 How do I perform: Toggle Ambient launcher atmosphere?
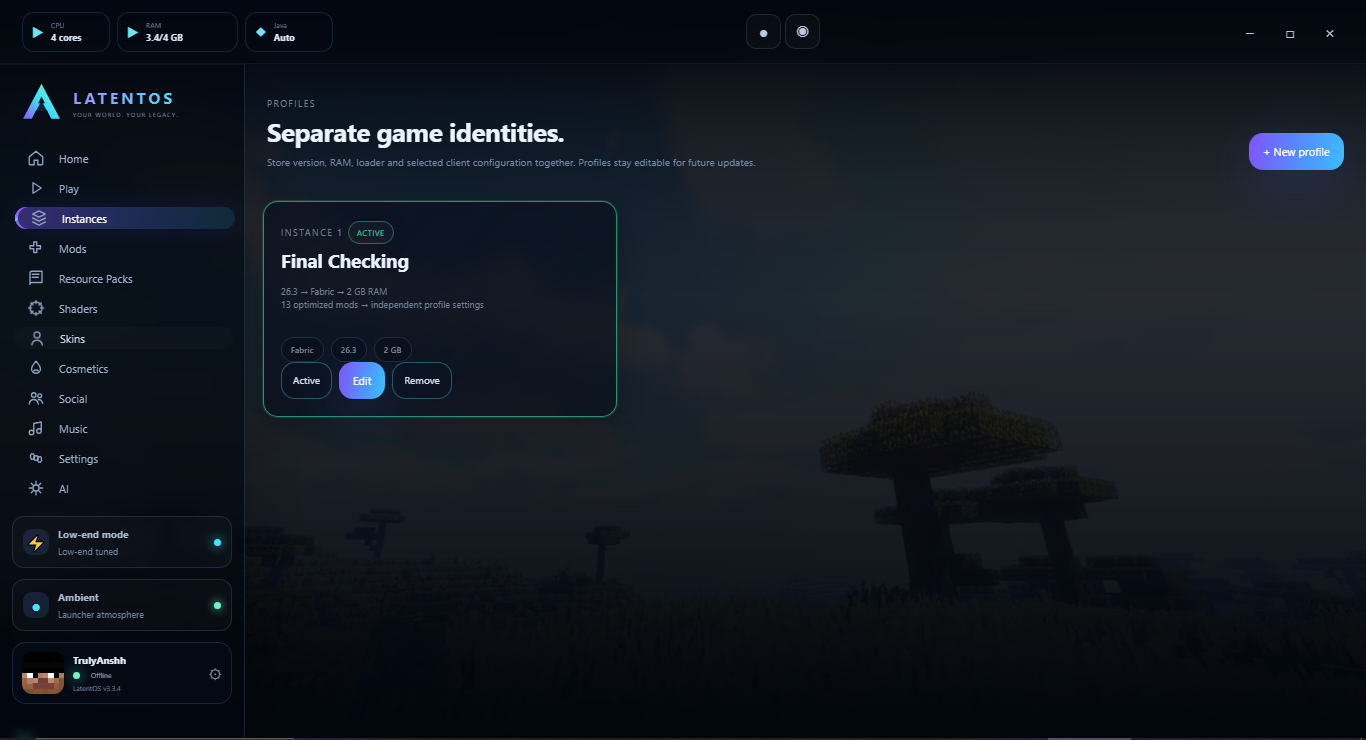point(122,605)
